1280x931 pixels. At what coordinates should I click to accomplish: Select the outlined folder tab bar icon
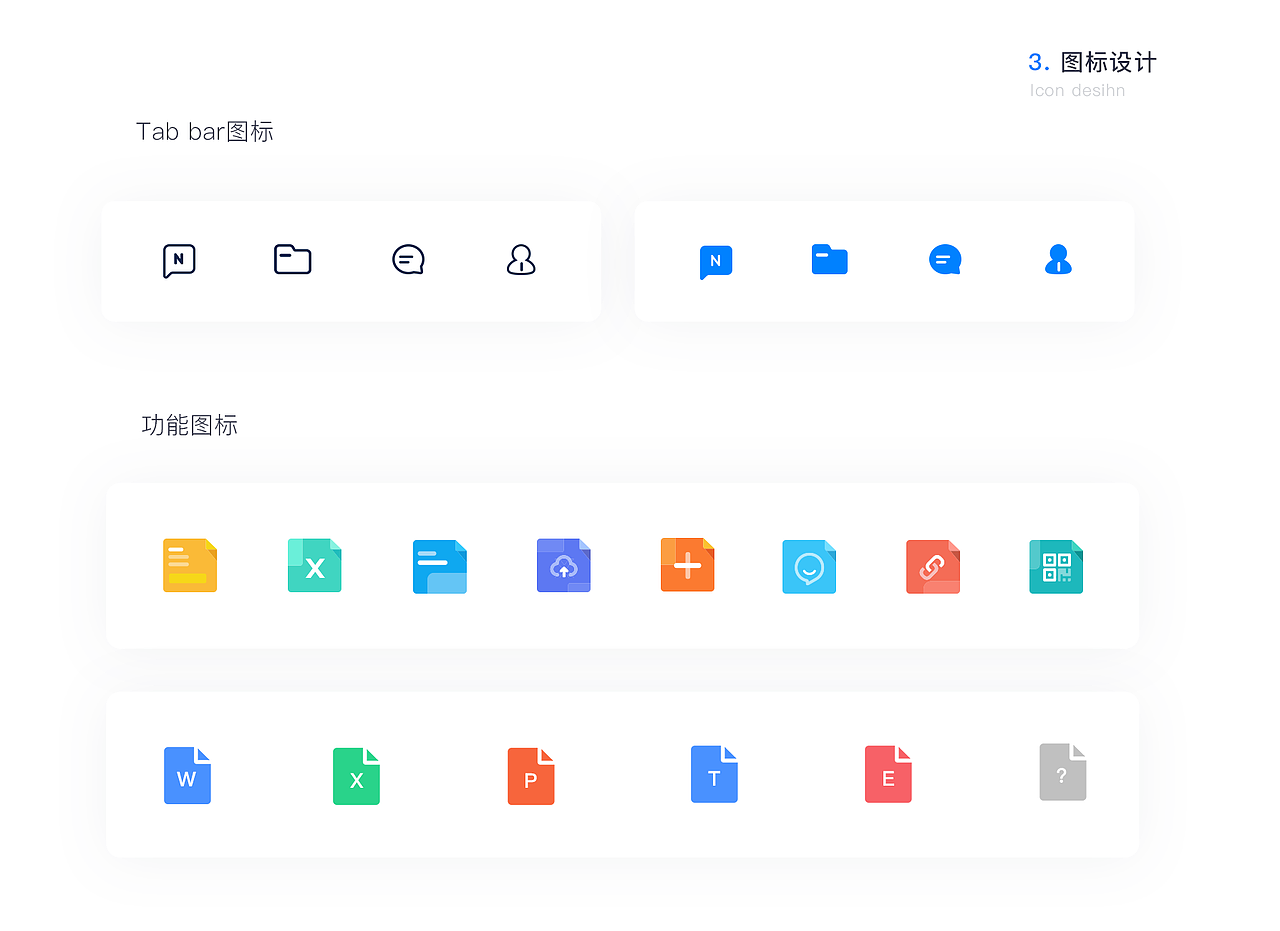click(x=293, y=259)
